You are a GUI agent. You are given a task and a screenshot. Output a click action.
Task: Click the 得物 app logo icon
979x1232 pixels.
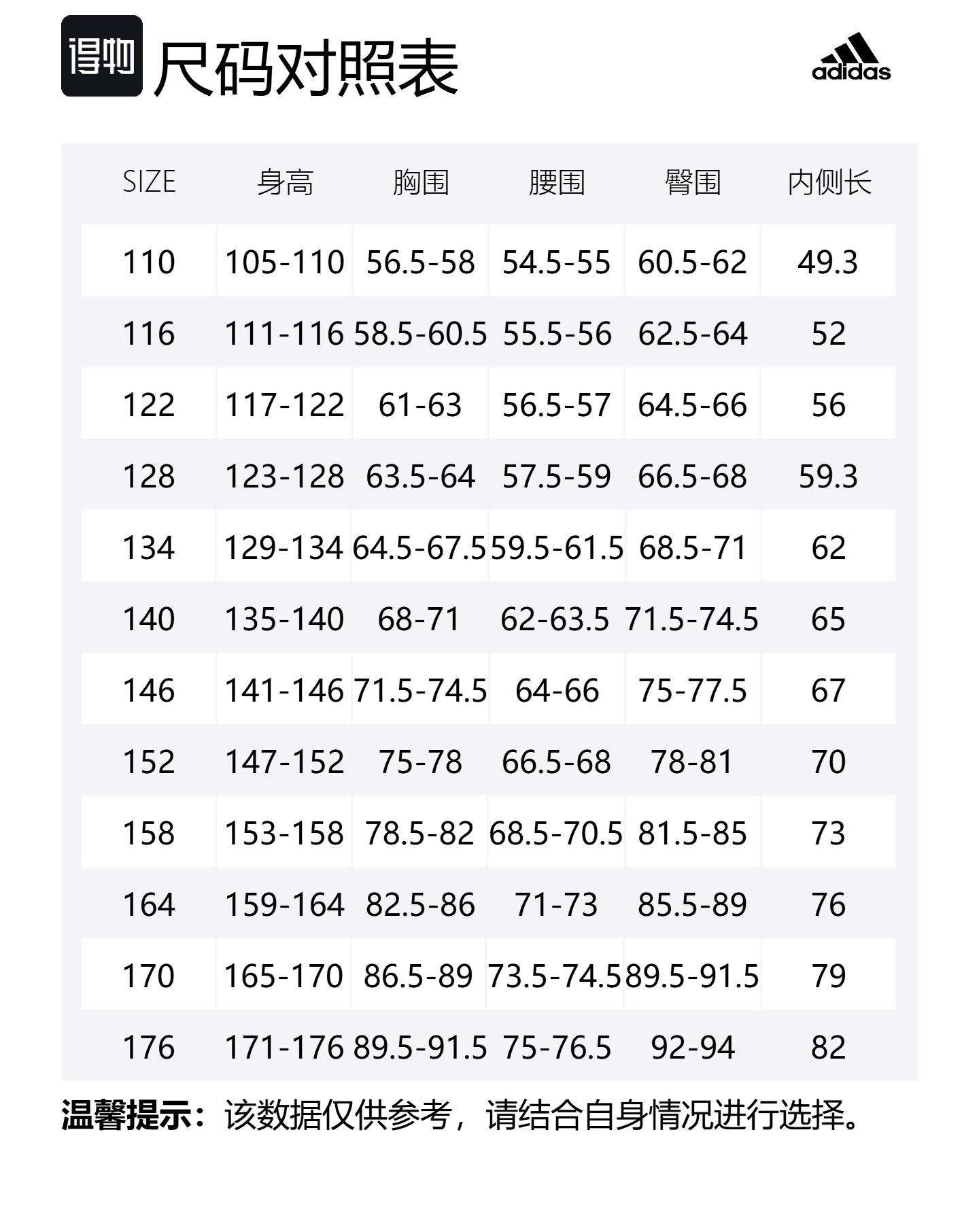pyautogui.click(x=102, y=56)
